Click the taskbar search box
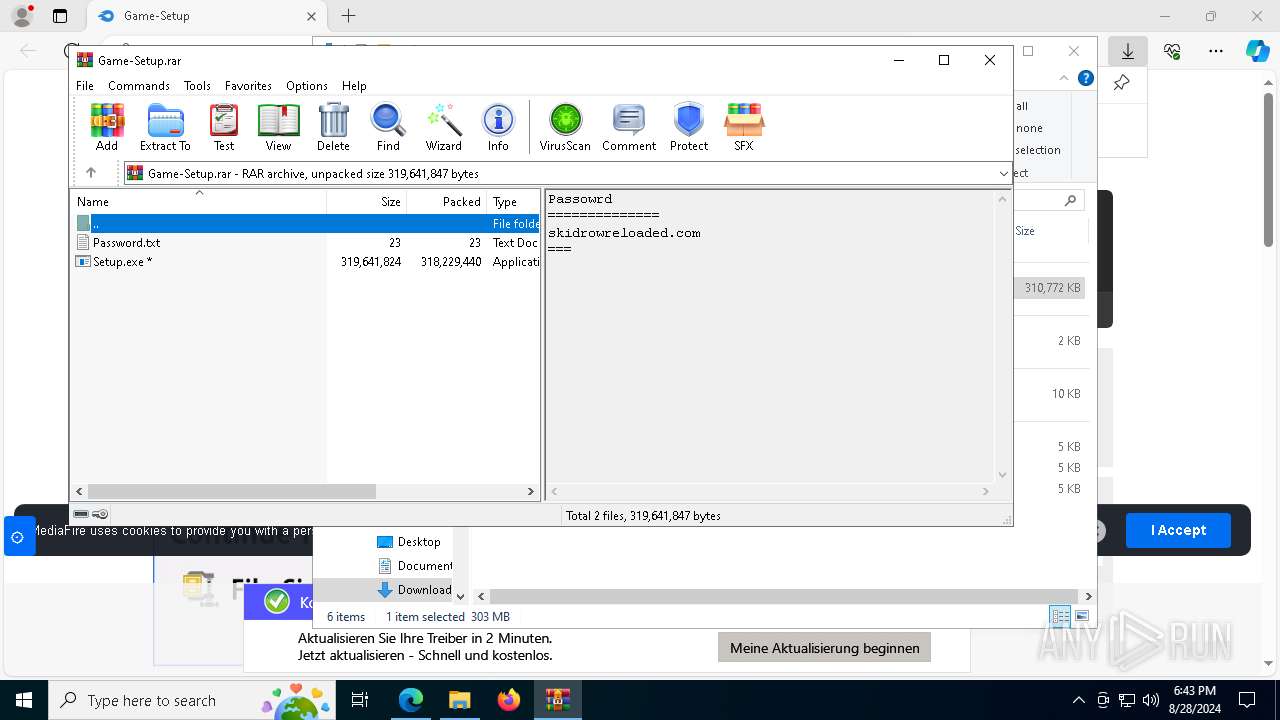1280x720 pixels. pos(193,700)
